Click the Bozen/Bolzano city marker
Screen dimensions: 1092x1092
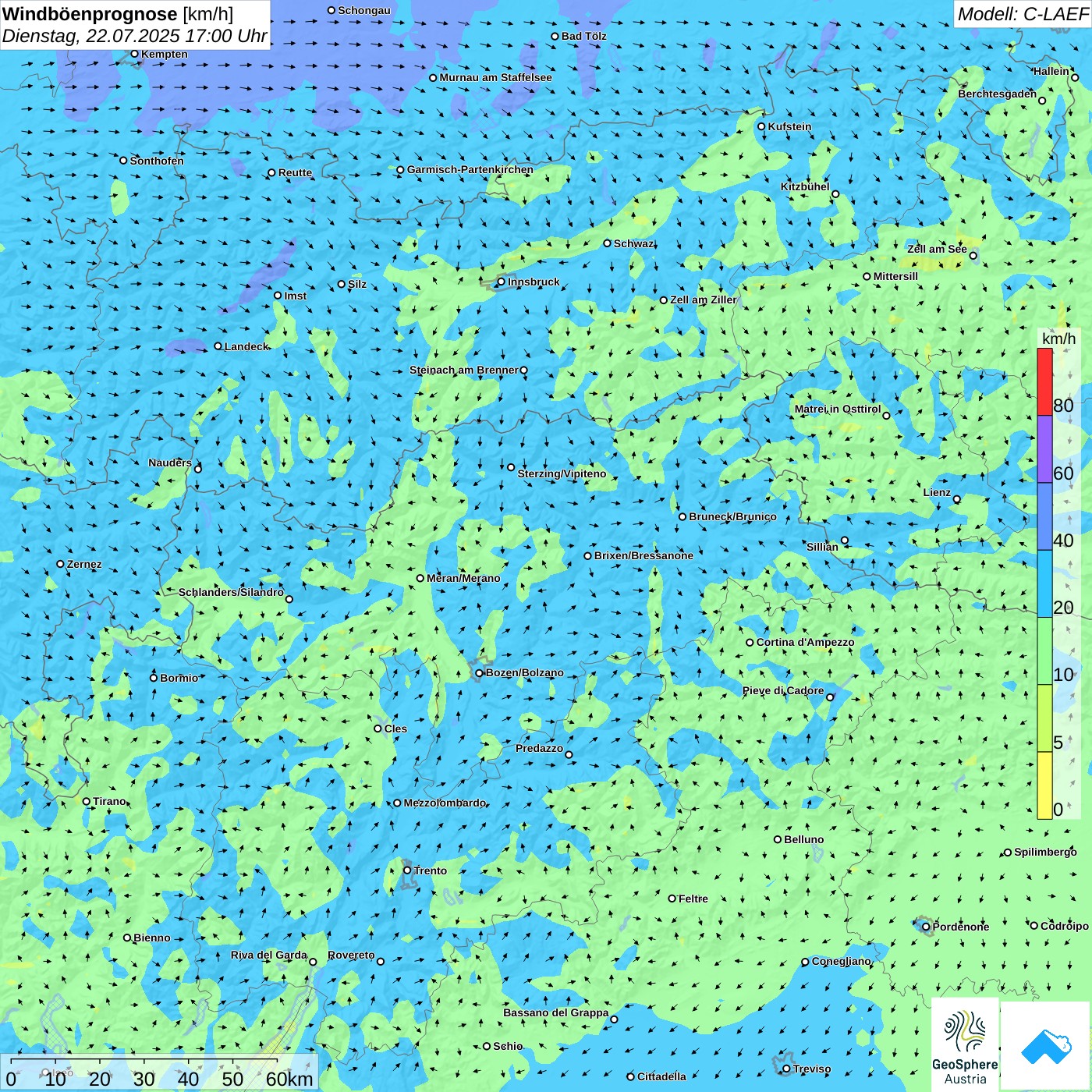479,673
